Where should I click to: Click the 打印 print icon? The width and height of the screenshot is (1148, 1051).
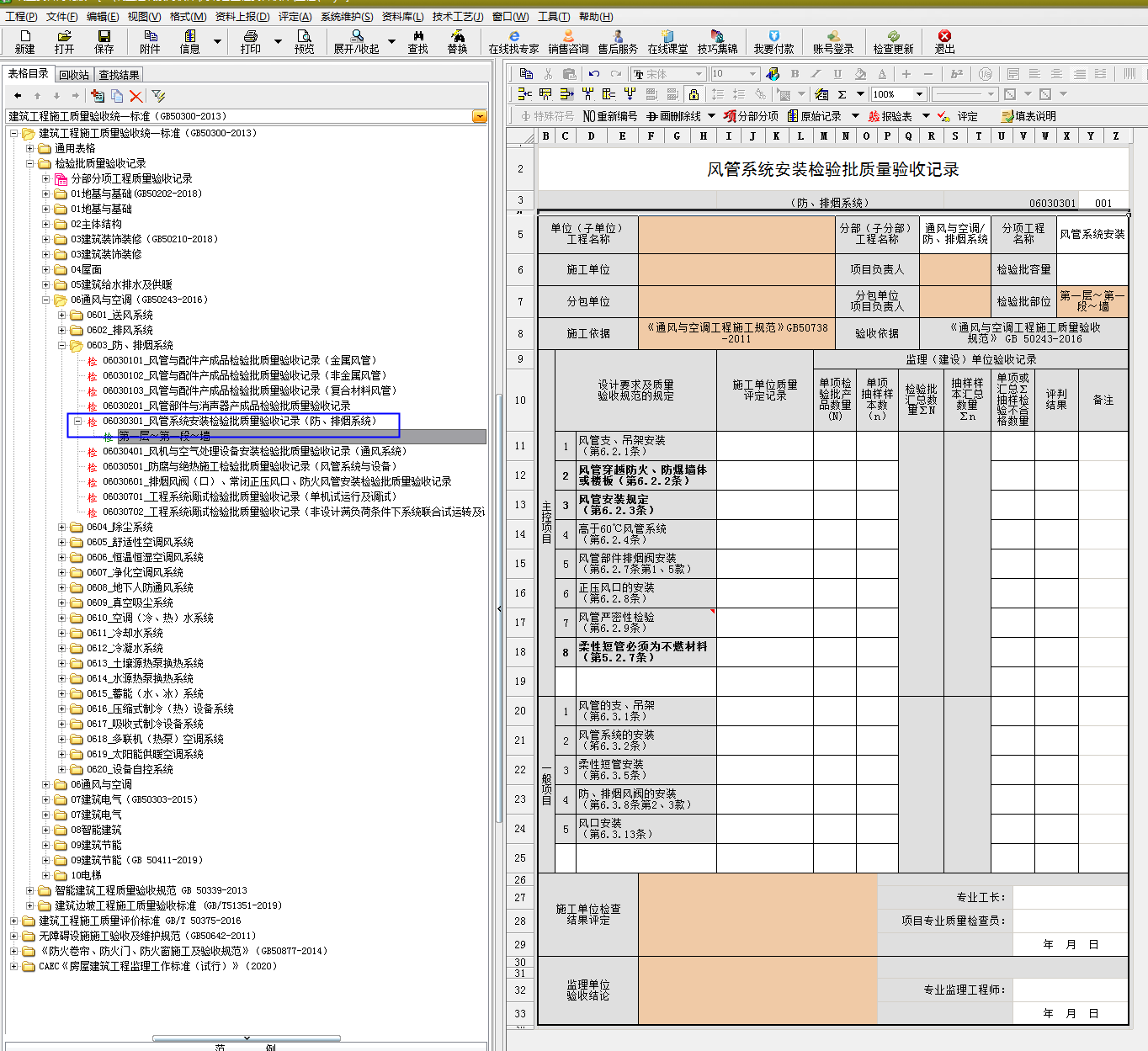250,41
